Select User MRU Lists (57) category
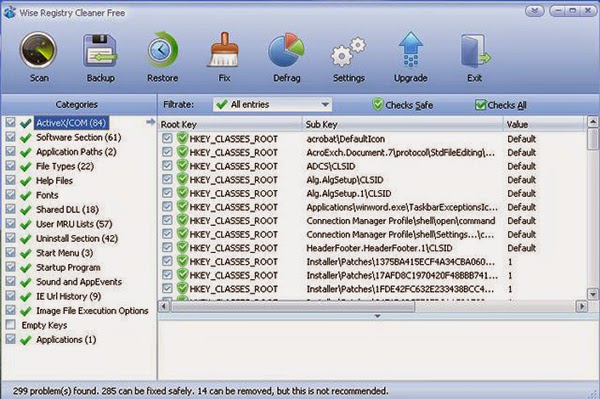 (x=74, y=224)
